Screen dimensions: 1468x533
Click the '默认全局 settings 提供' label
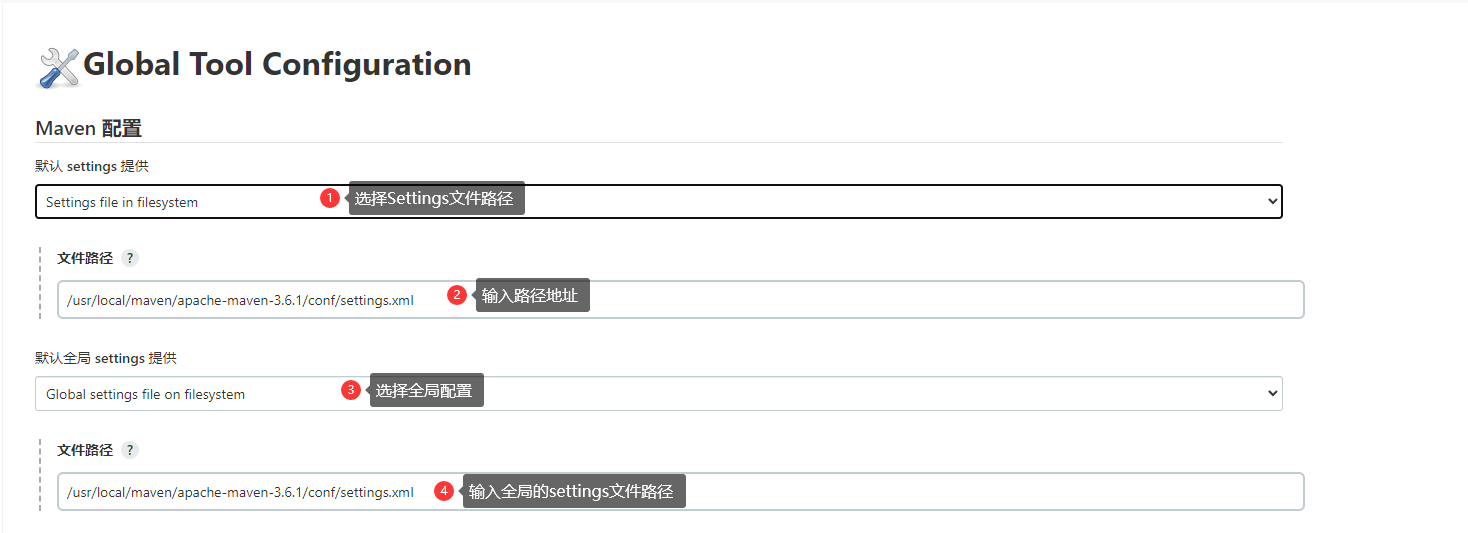(x=106, y=358)
